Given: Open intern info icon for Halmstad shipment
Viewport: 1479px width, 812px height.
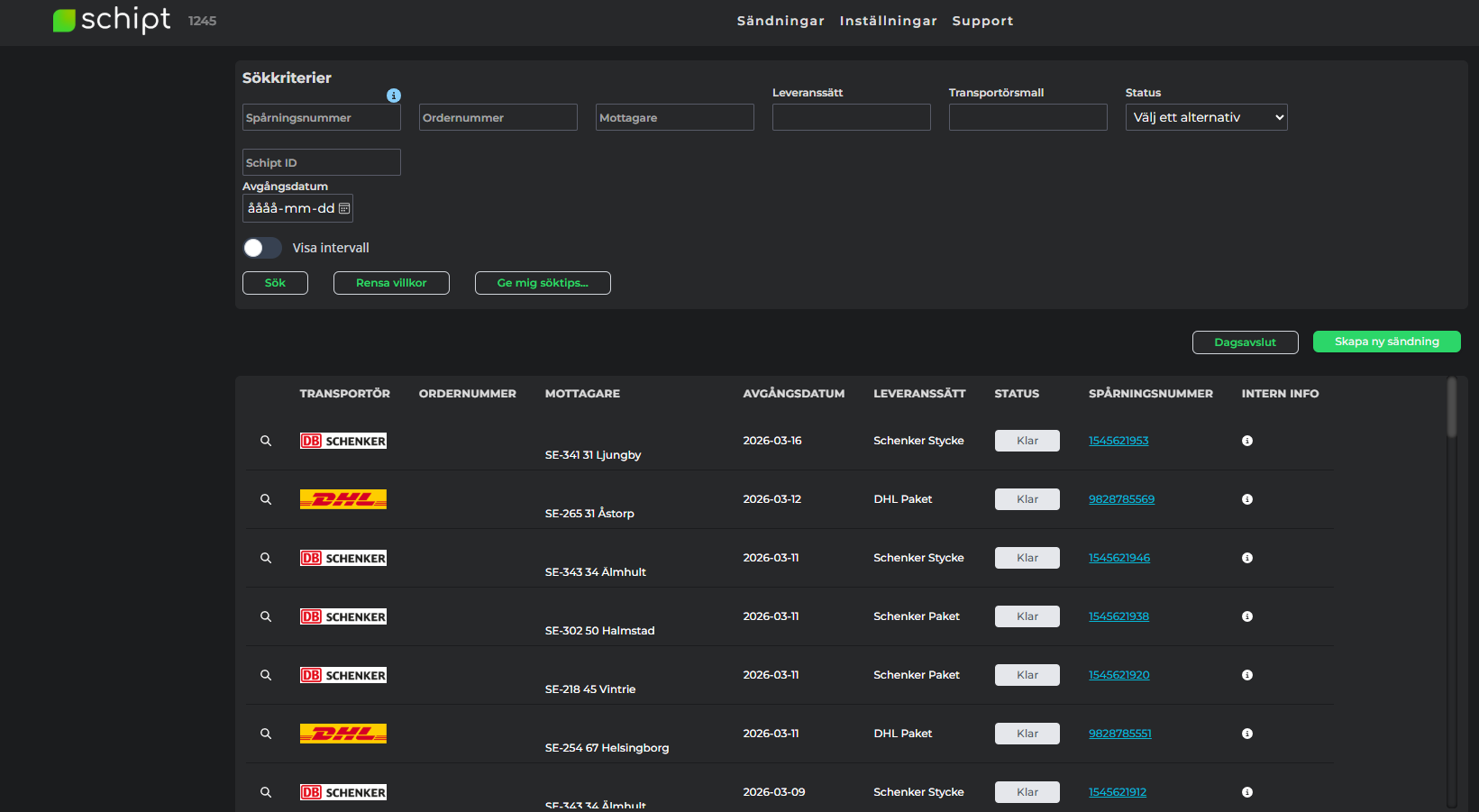Looking at the screenshot, I should 1247,616.
